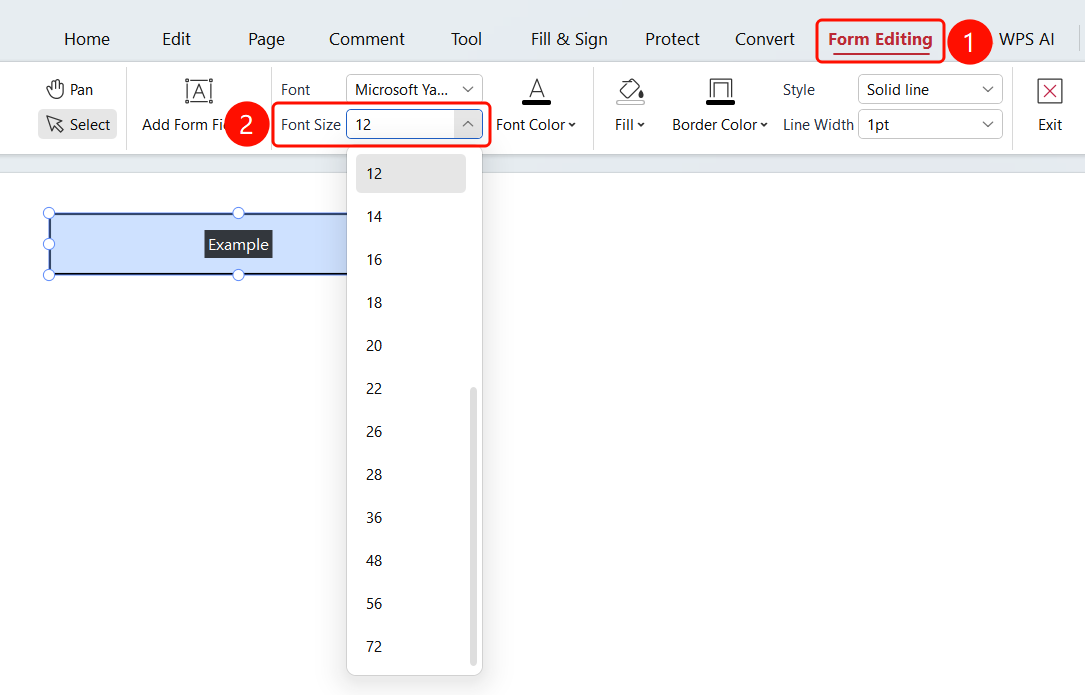
Task: Open the Font family dropdown
Action: coord(414,89)
